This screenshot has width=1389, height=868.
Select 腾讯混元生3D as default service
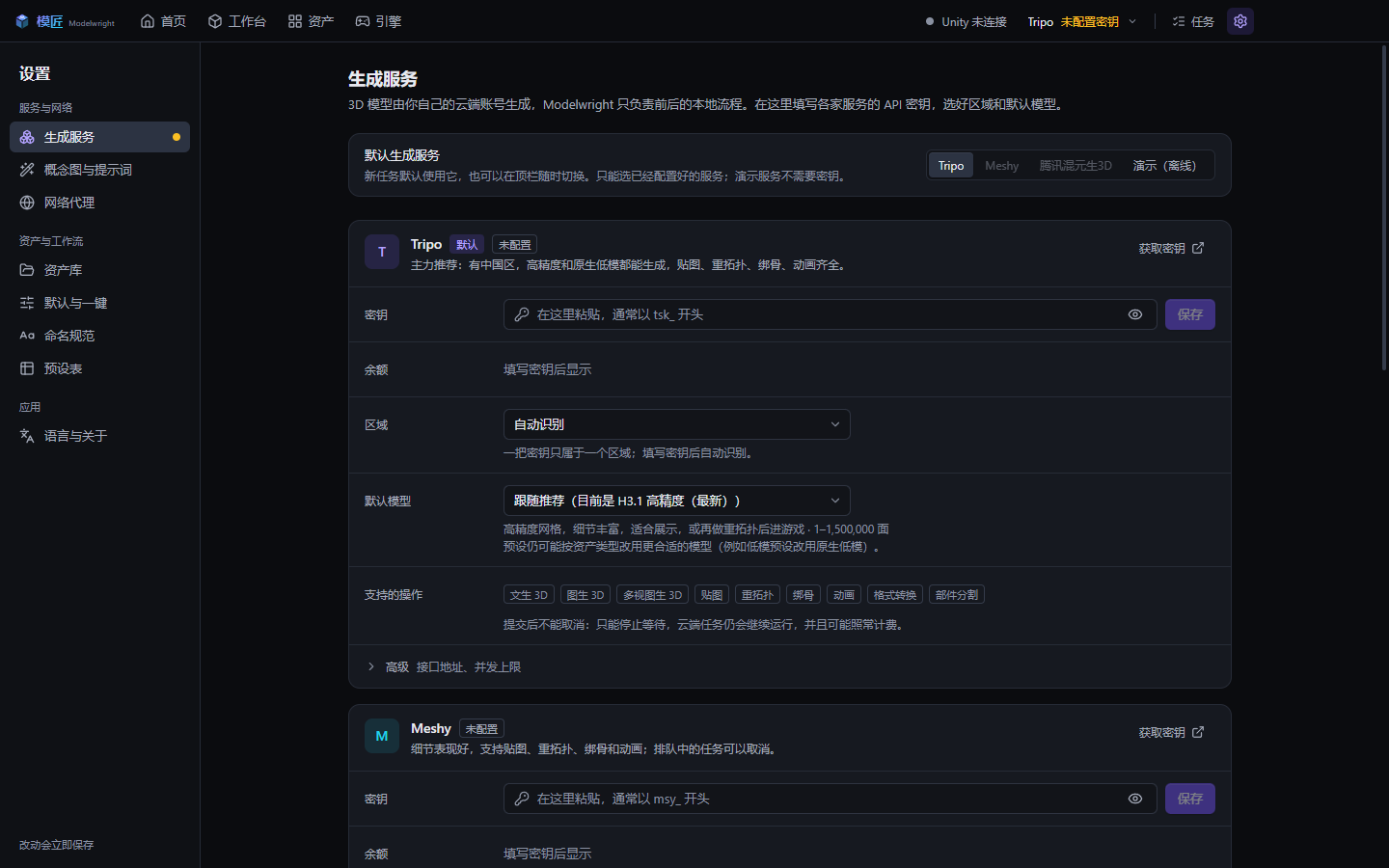1076,165
